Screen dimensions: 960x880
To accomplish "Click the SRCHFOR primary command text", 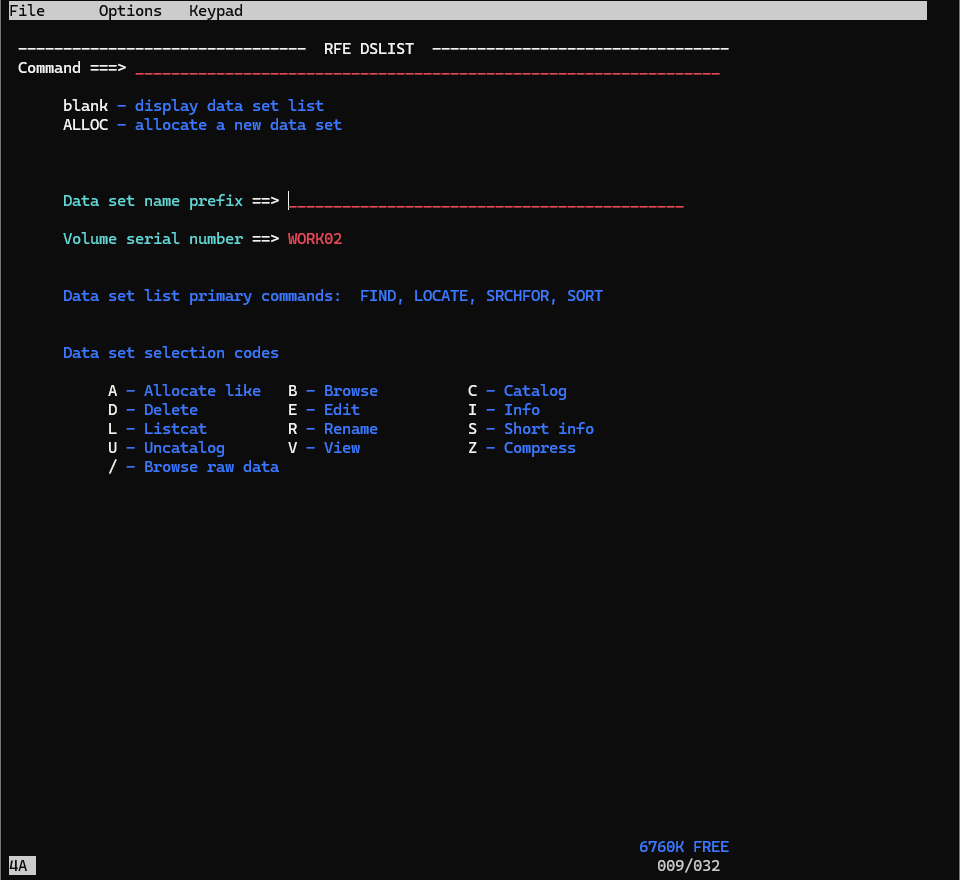I will tap(518, 296).
